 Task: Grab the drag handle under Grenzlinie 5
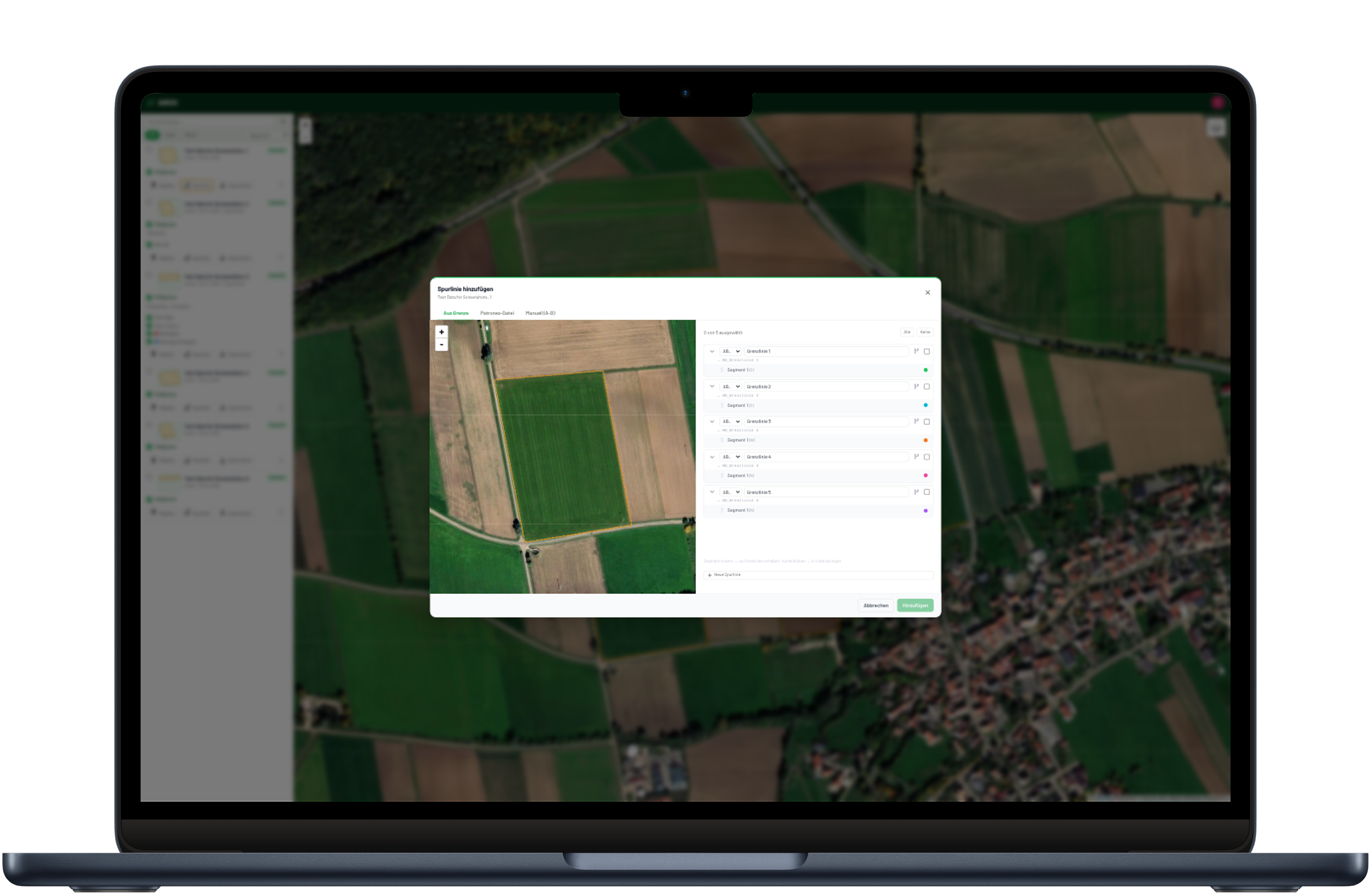pos(722,510)
